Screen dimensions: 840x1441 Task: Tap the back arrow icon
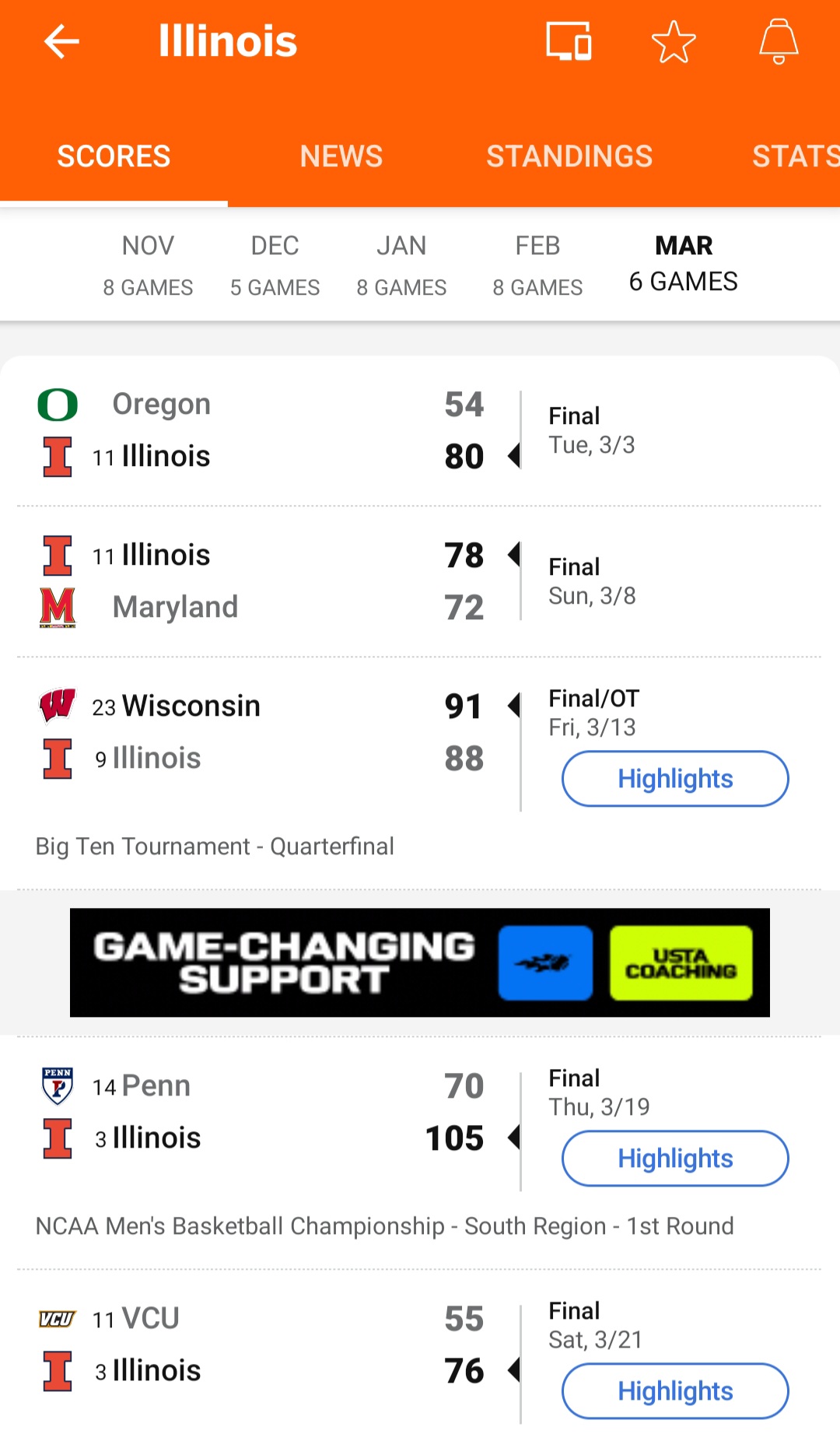tap(61, 41)
